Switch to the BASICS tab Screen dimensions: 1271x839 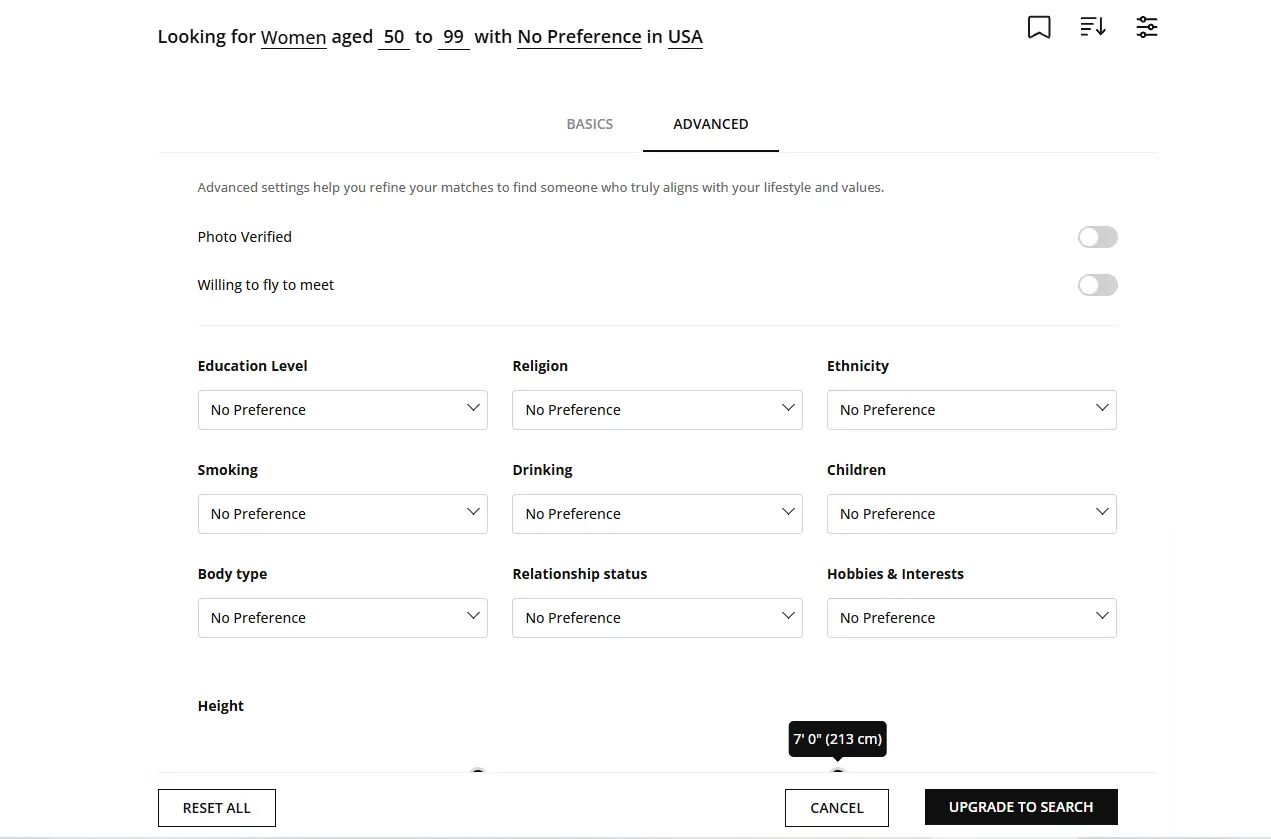(x=590, y=124)
